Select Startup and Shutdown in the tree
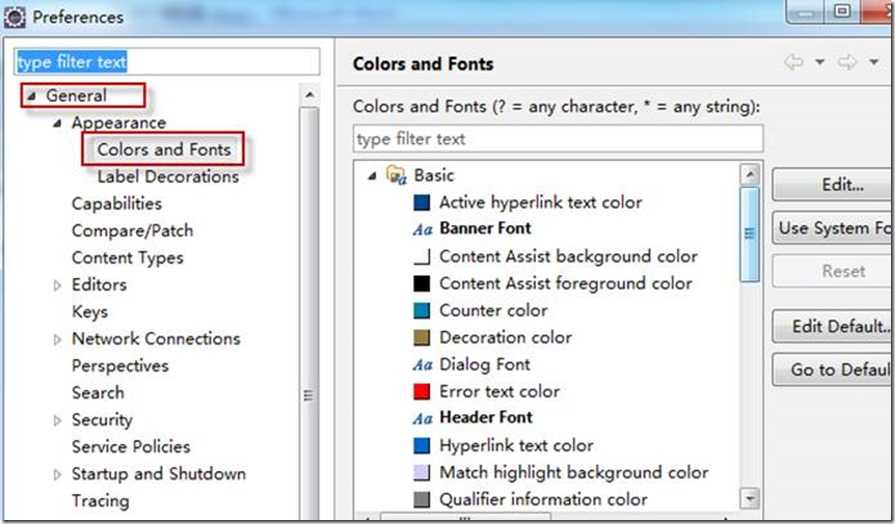 point(159,474)
